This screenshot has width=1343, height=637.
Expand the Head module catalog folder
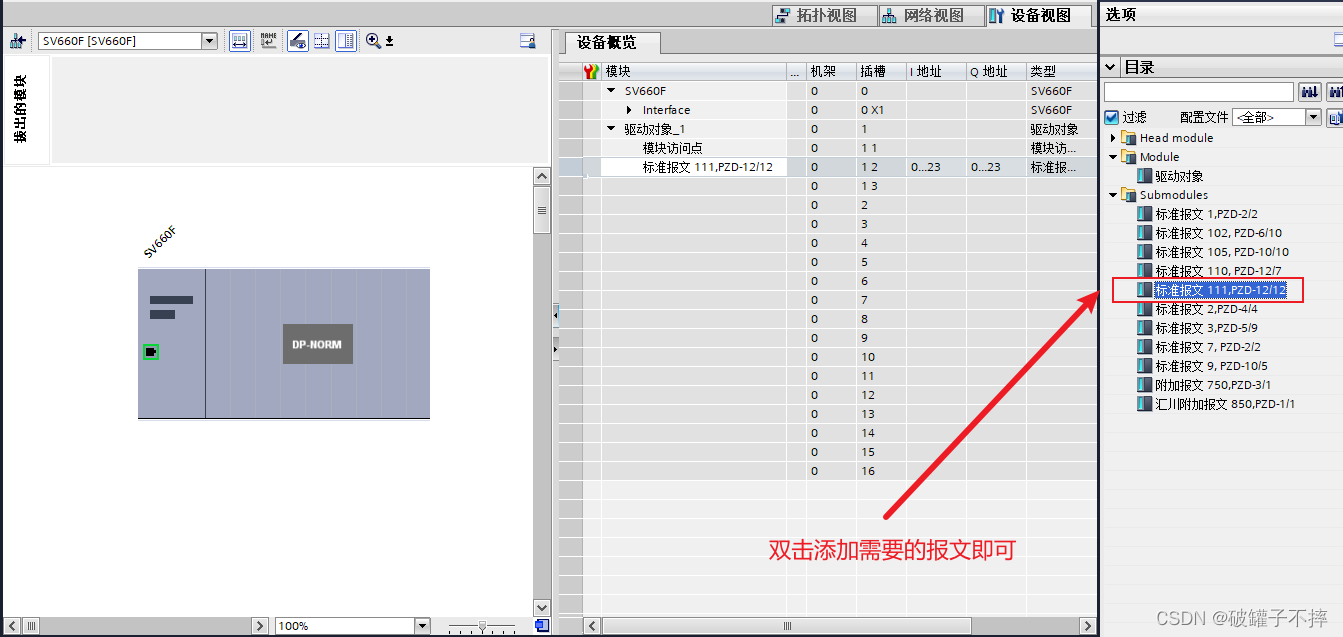[x=1113, y=138]
